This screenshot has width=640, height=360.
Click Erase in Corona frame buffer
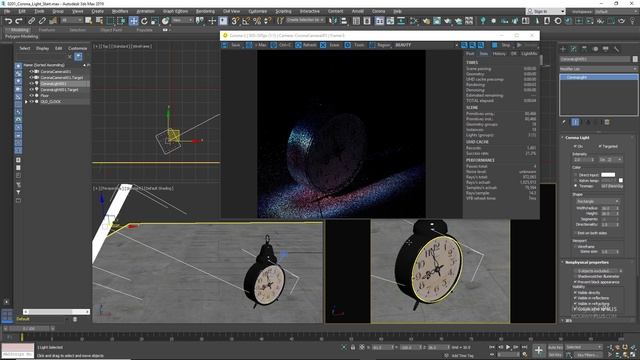pos(330,45)
